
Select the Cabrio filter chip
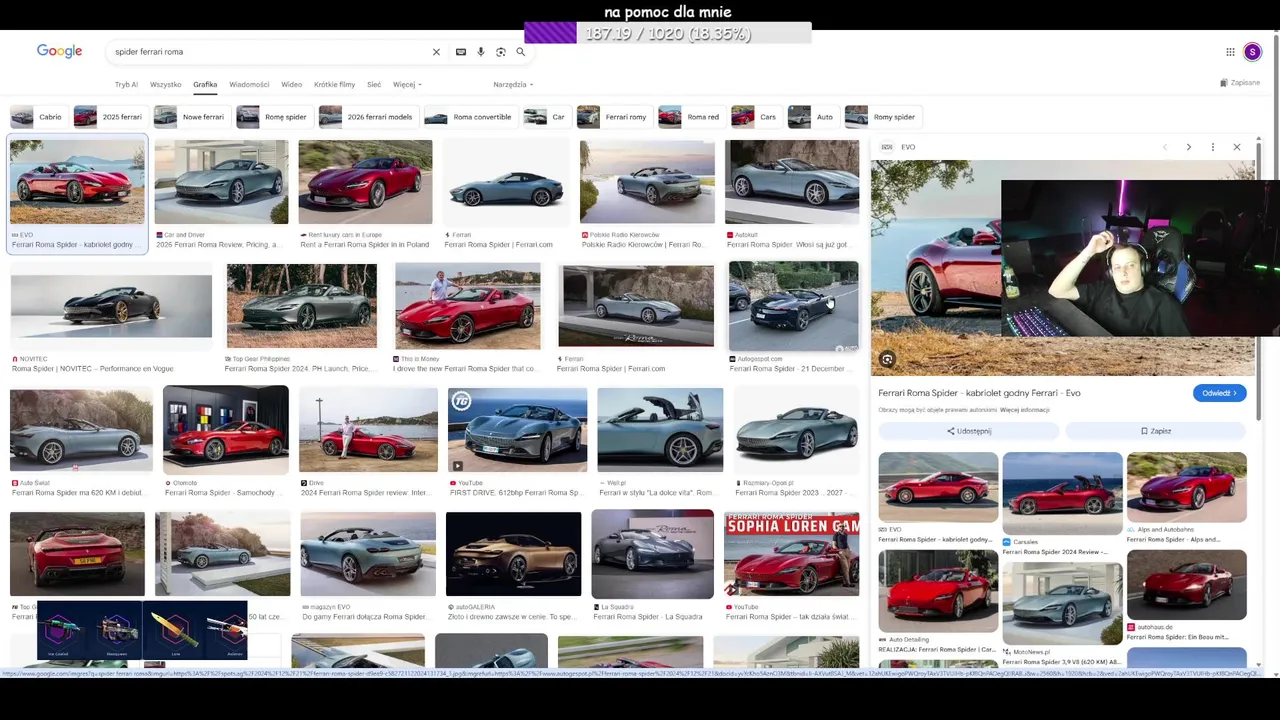37,117
